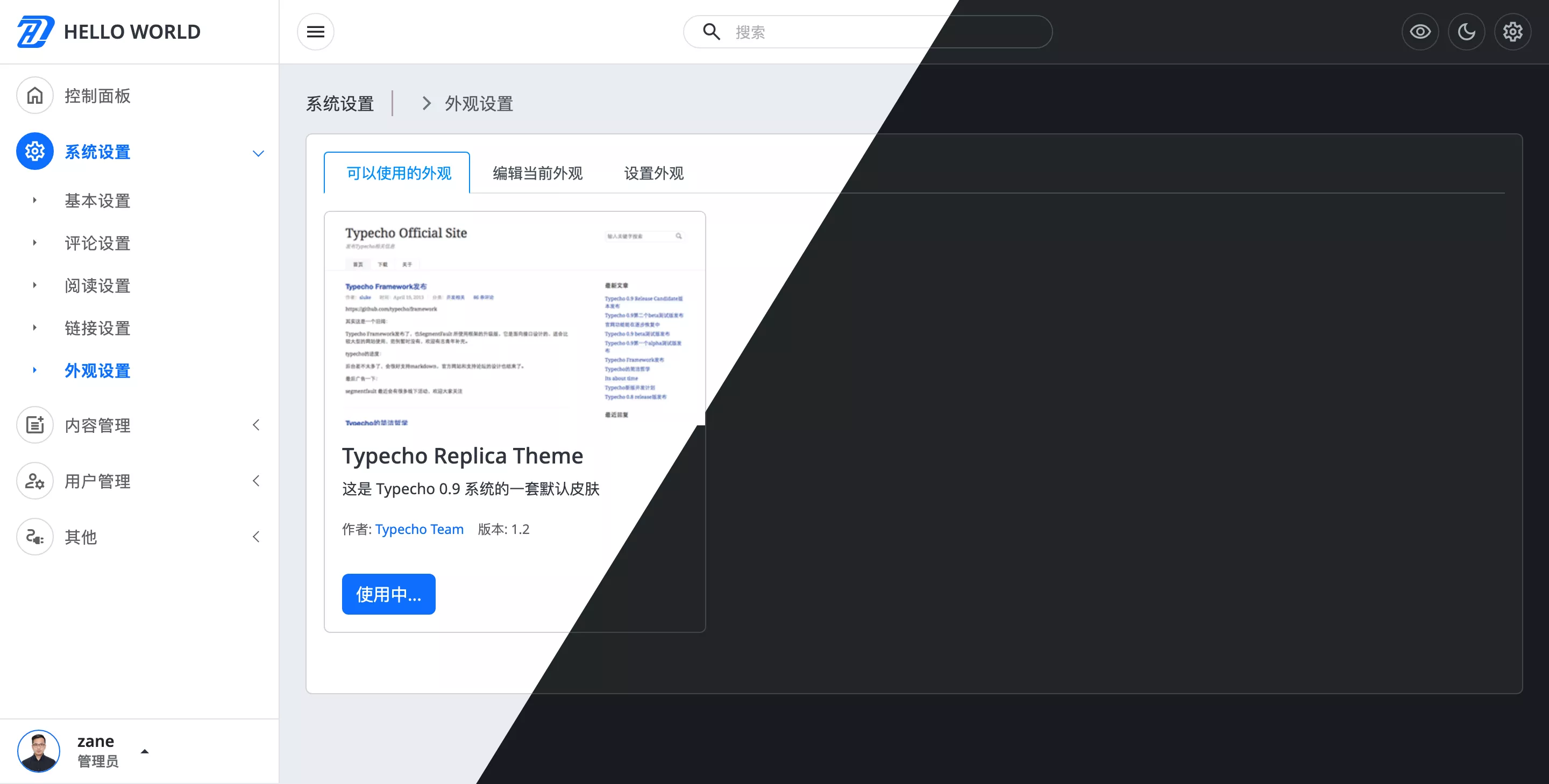Open the settings gear in the top bar
The height and width of the screenshot is (784, 1549).
pyautogui.click(x=1512, y=31)
